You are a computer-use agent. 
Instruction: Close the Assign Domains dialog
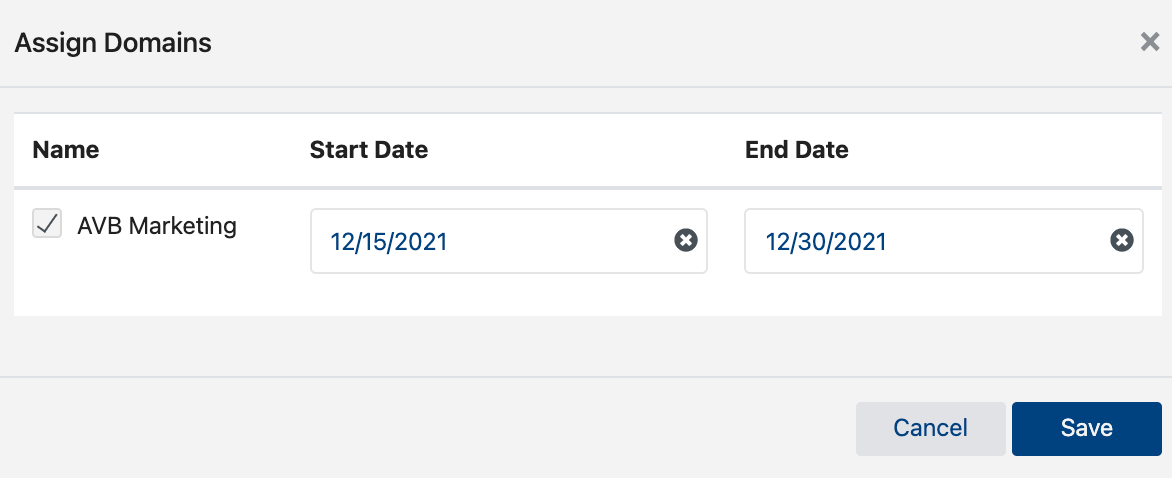coord(1150,42)
